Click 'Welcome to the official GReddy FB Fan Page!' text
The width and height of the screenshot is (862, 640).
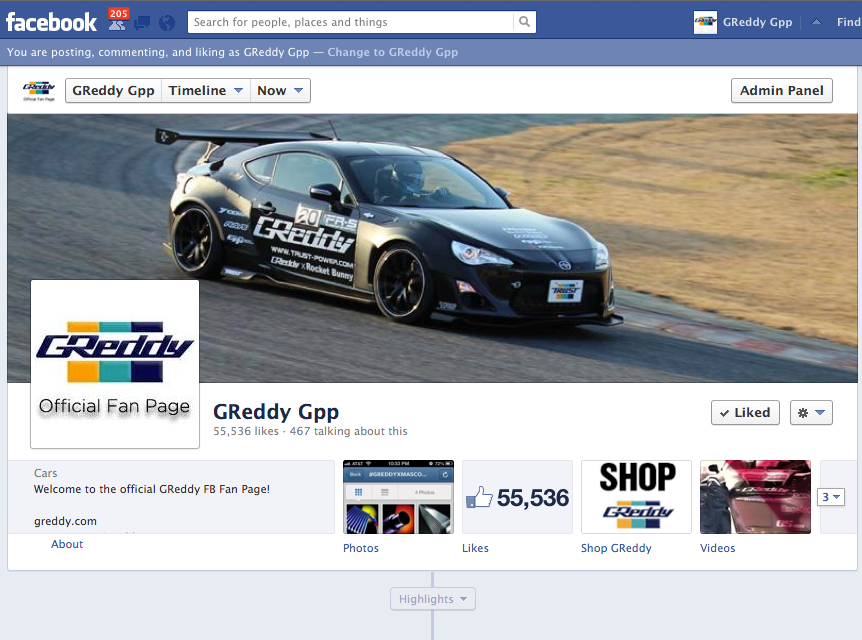152,489
